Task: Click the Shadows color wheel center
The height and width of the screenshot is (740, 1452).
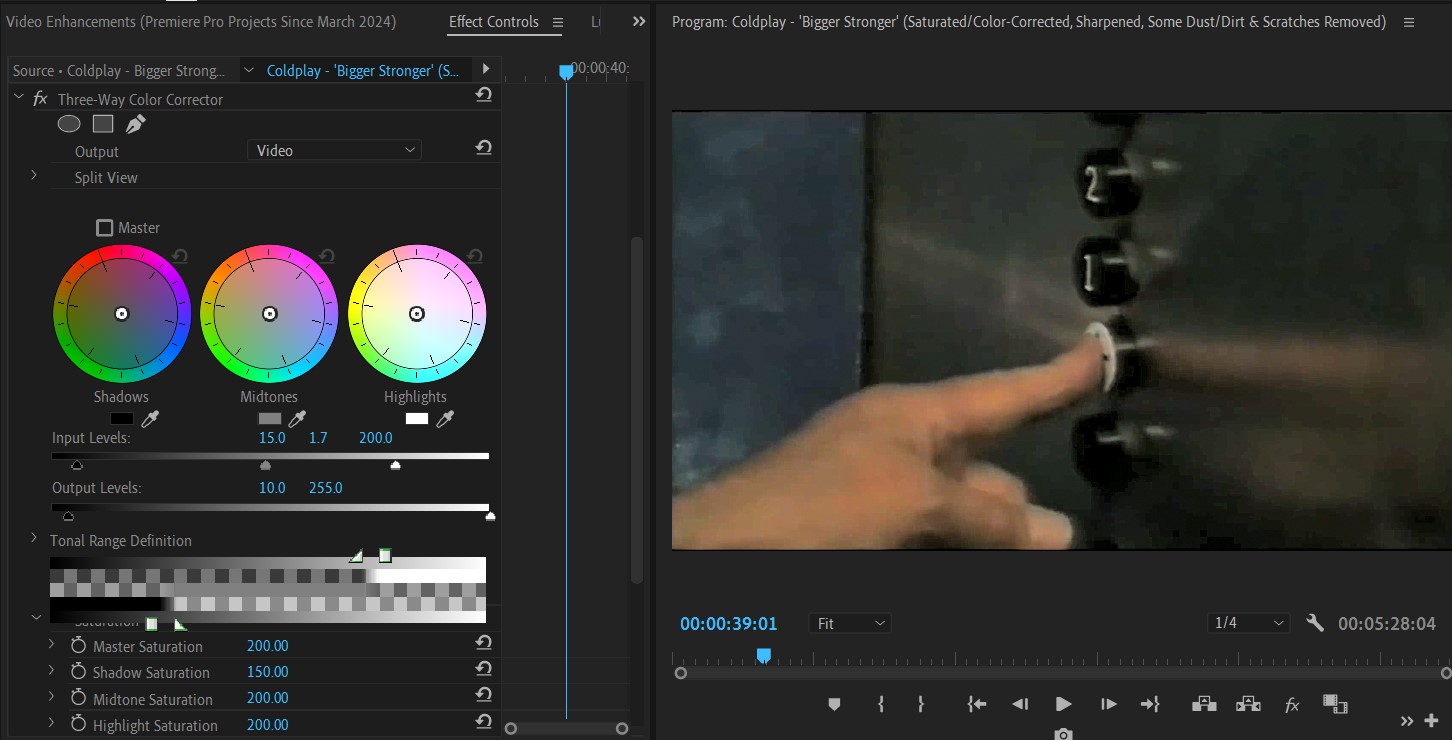Action: click(122, 314)
